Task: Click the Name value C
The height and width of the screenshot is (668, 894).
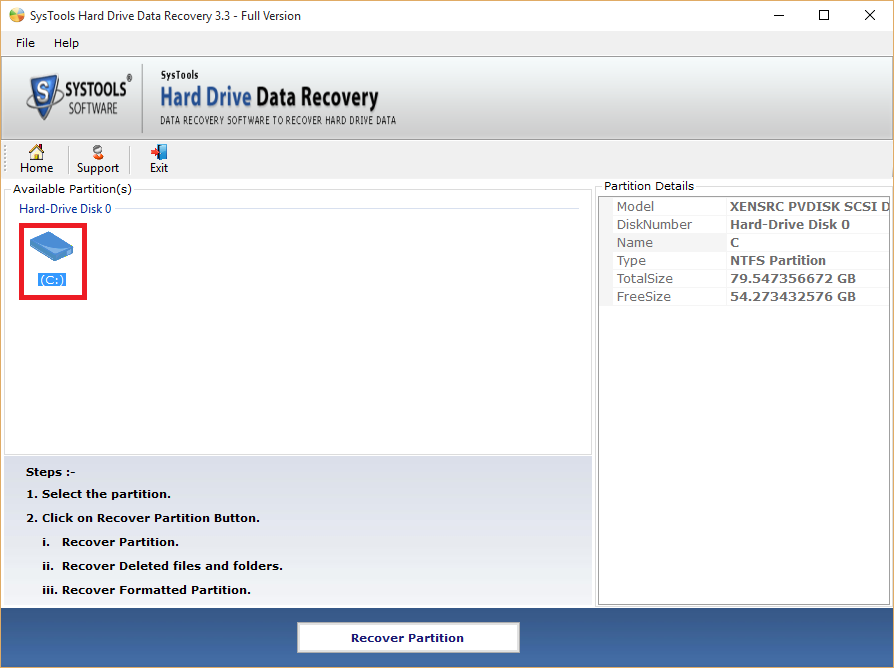Action: click(x=734, y=242)
